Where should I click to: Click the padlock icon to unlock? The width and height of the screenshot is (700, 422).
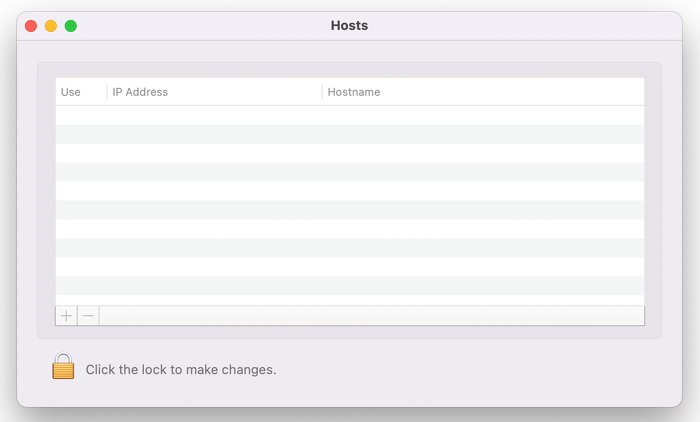click(63, 367)
